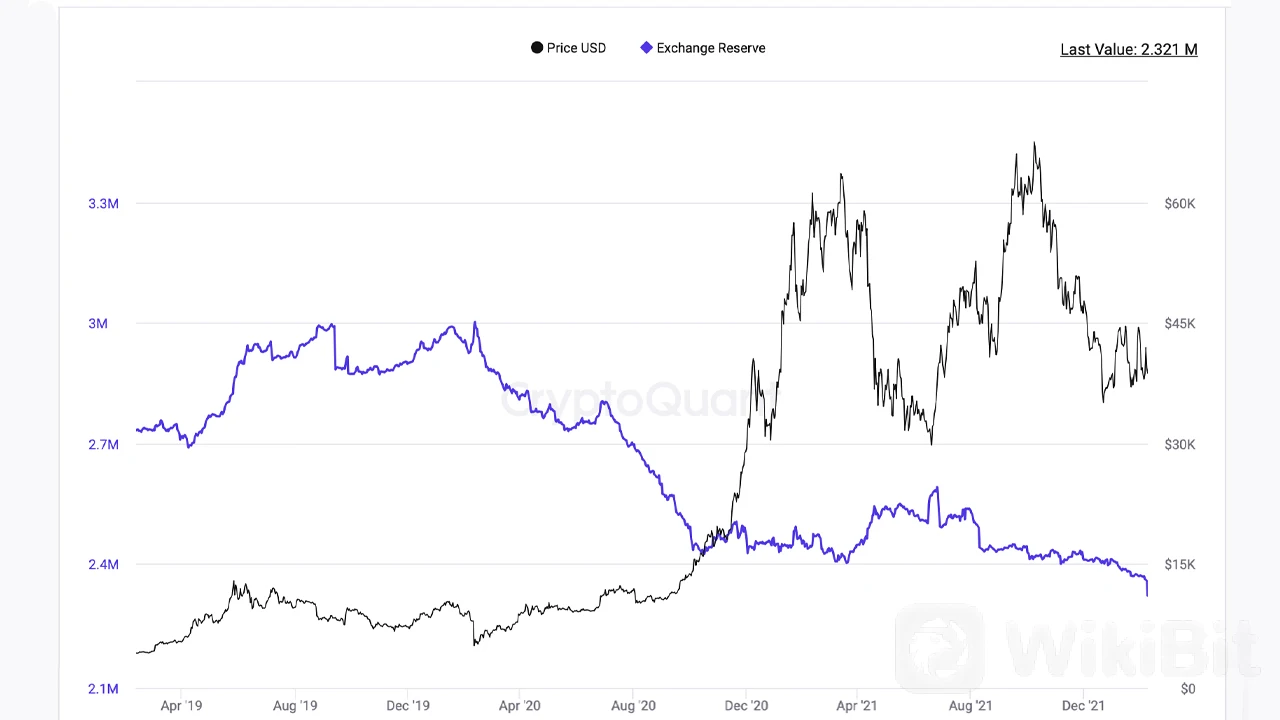
Task: Toggle the Exchange Reserve series label
Action: (x=710, y=48)
